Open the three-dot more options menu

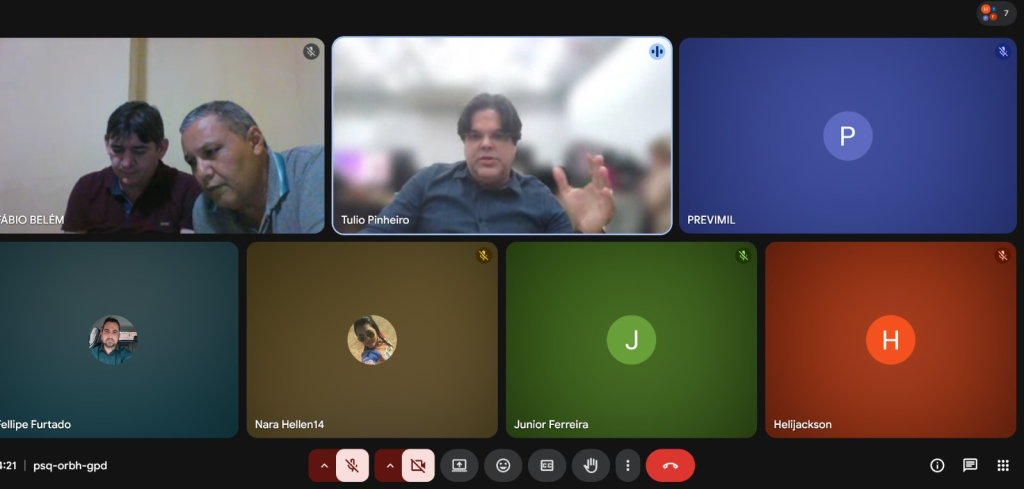628,465
